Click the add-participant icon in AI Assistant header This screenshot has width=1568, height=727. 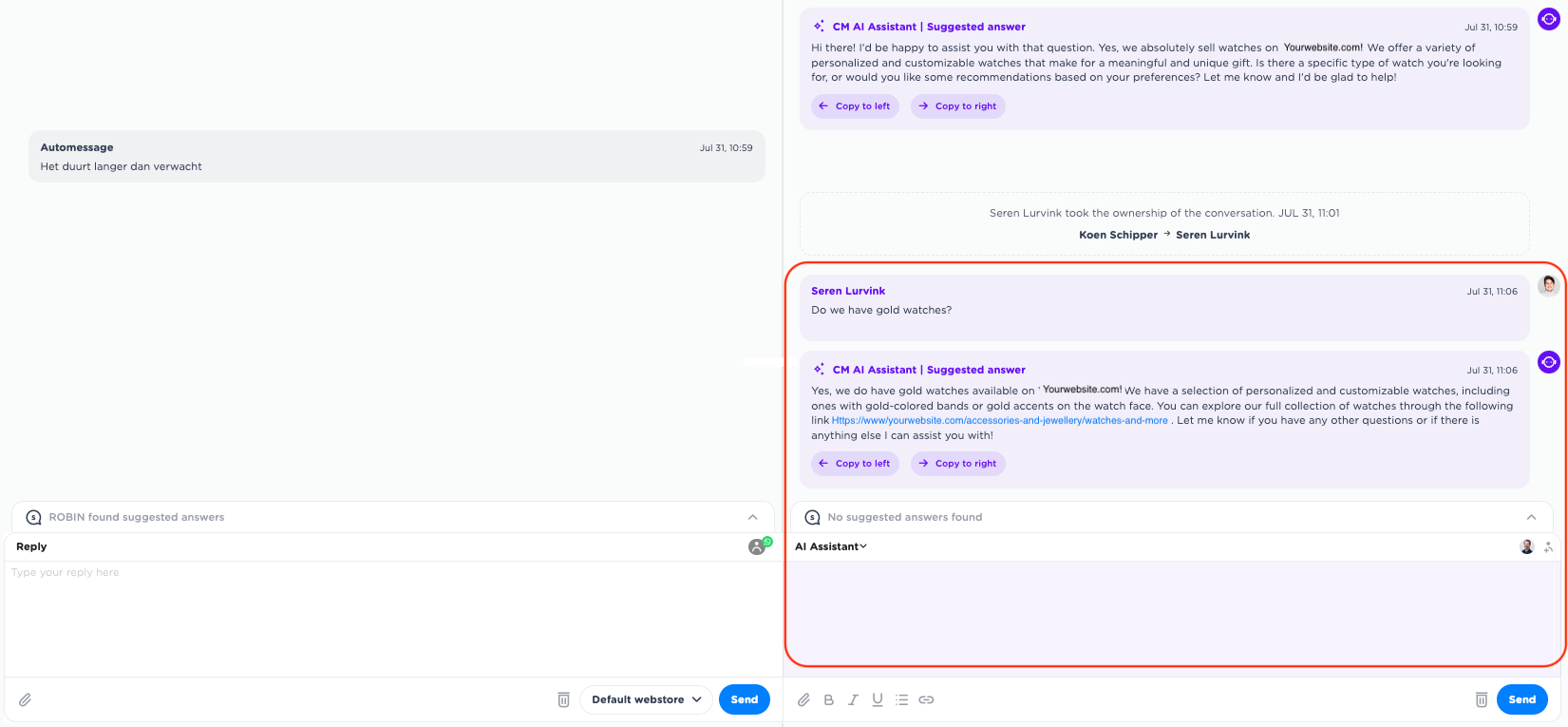click(1548, 546)
